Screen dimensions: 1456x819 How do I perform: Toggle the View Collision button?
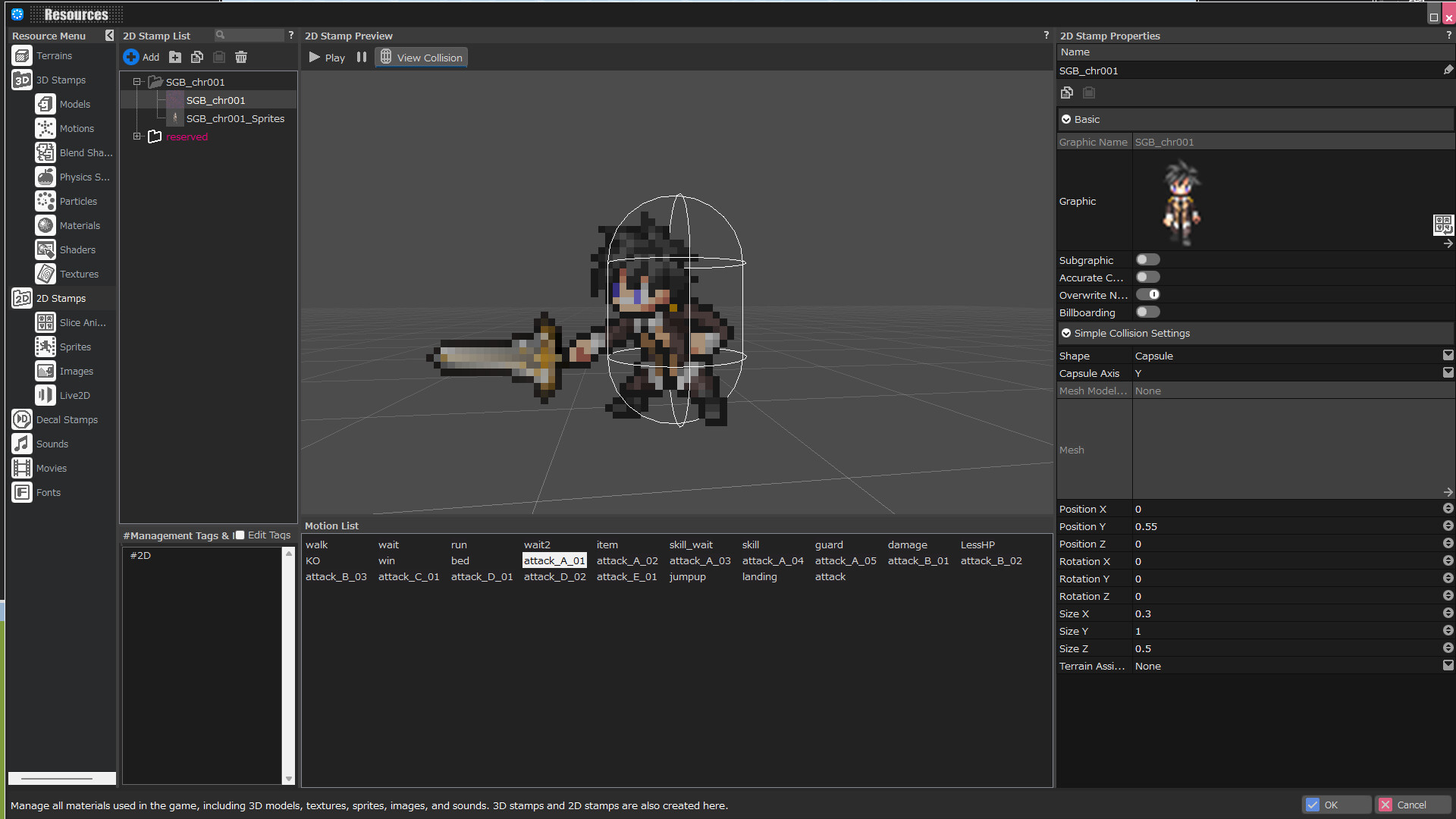421,58
